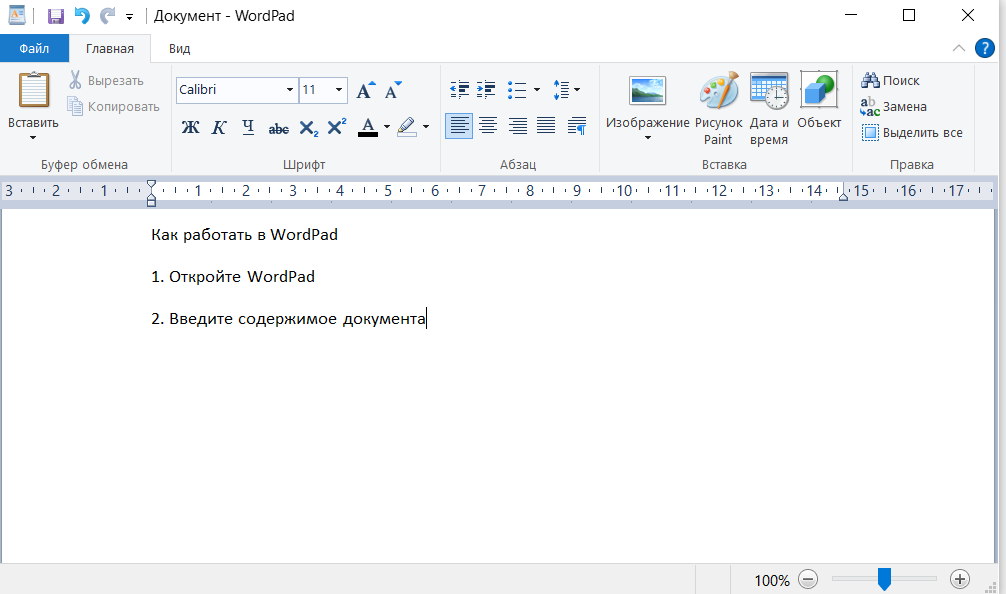Click the Замена replace button
The image size is (1006, 594).
click(894, 106)
